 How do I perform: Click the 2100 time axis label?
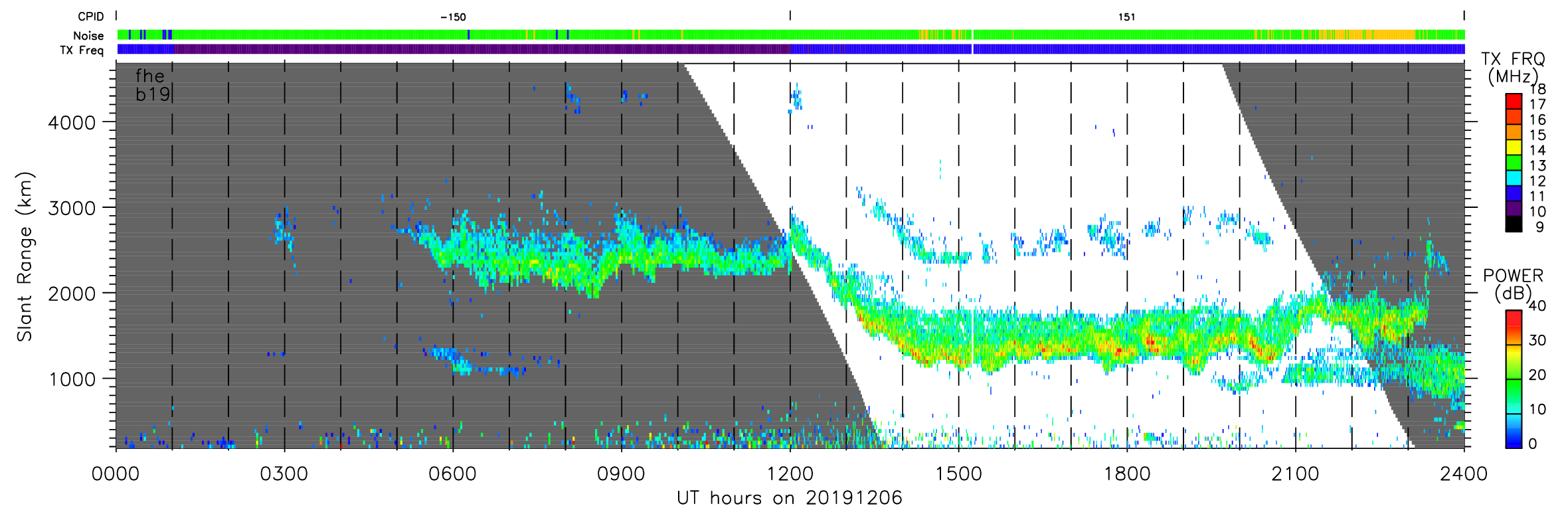pos(1296,474)
